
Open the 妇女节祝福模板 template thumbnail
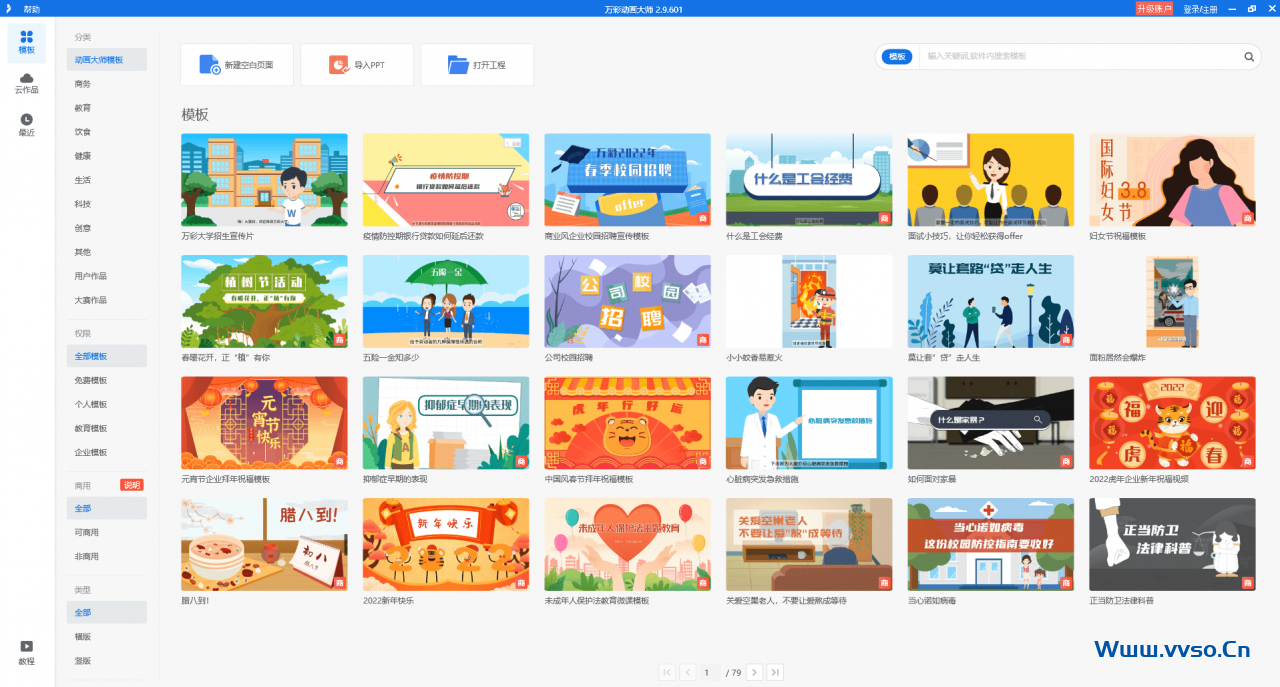coord(1172,180)
